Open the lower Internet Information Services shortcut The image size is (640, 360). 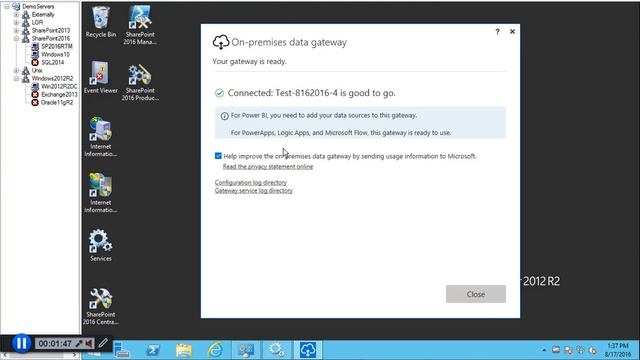click(x=100, y=193)
